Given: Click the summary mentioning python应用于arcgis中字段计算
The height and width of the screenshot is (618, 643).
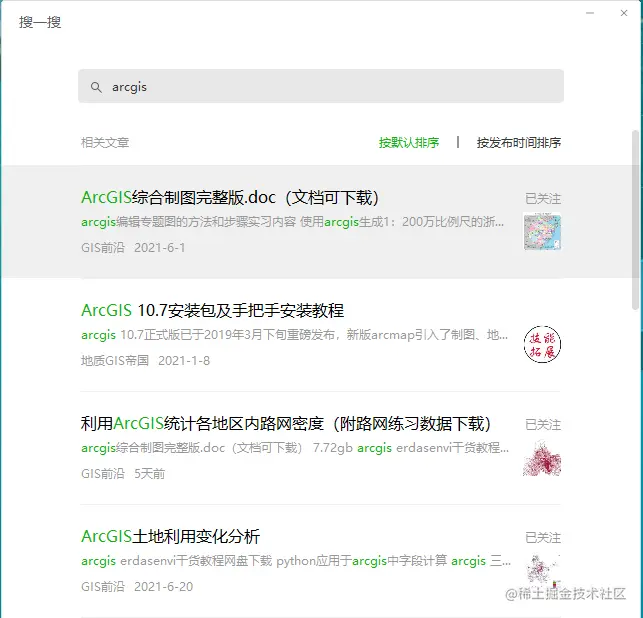Looking at the screenshot, I should coord(296,561).
